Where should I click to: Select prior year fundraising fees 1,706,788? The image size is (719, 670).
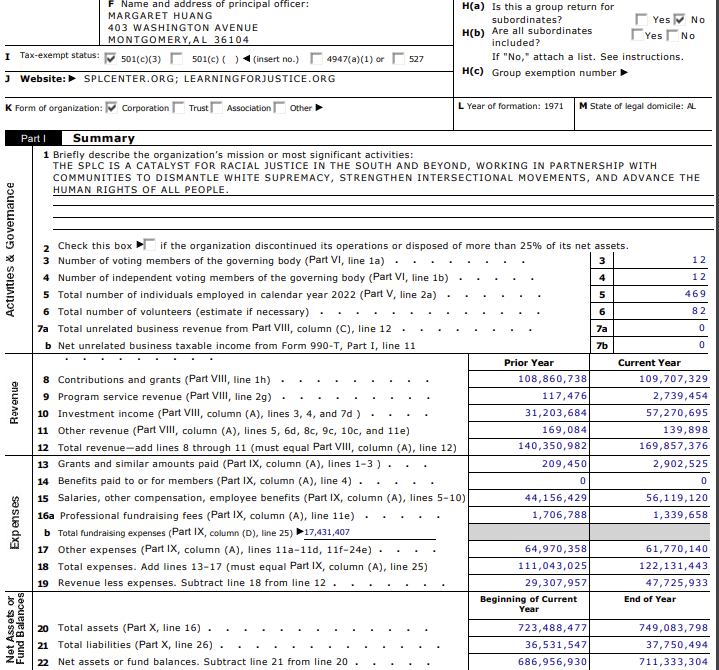tap(559, 515)
